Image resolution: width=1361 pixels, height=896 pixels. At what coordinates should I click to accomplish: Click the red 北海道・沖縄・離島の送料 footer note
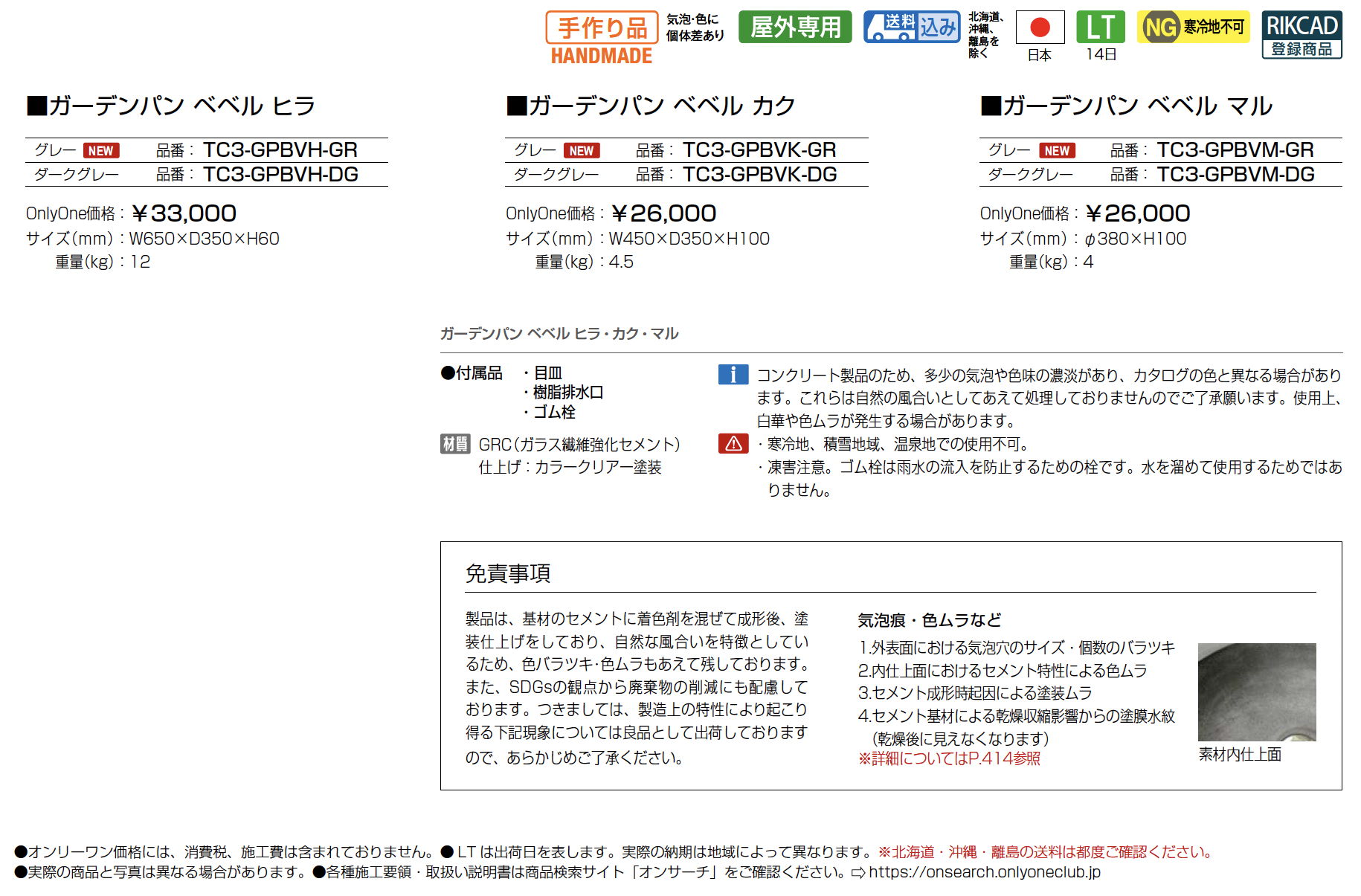tap(1046, 852)
